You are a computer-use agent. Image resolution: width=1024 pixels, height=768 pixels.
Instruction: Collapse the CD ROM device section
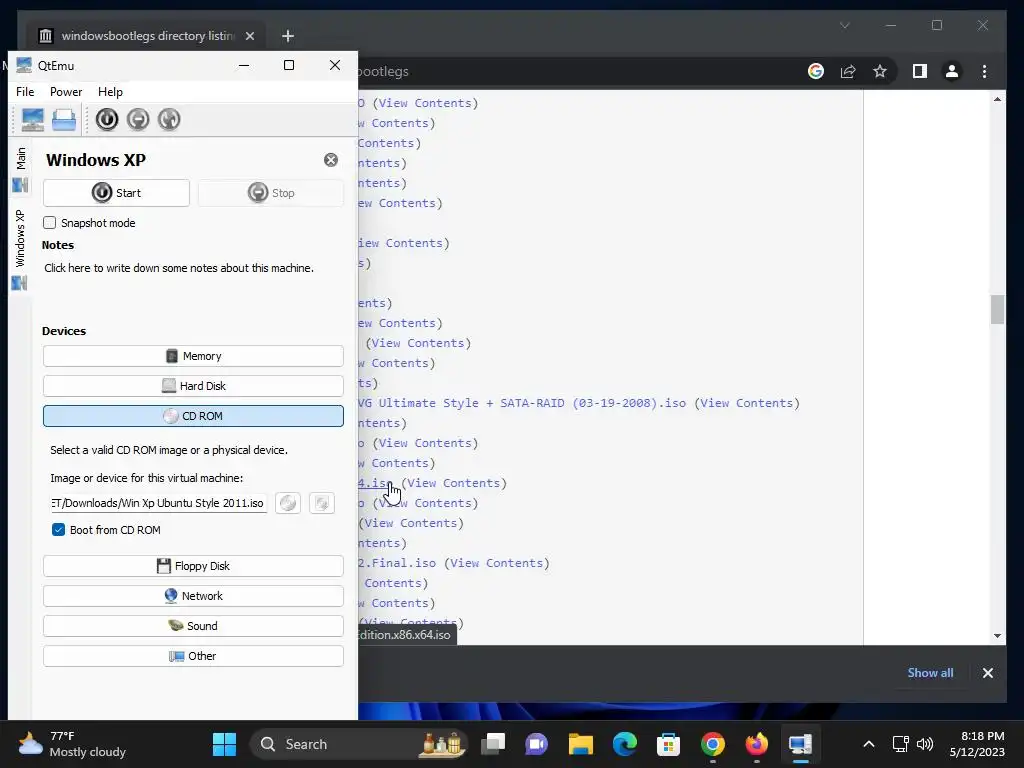pyautogui.click(x=193, y=416)
